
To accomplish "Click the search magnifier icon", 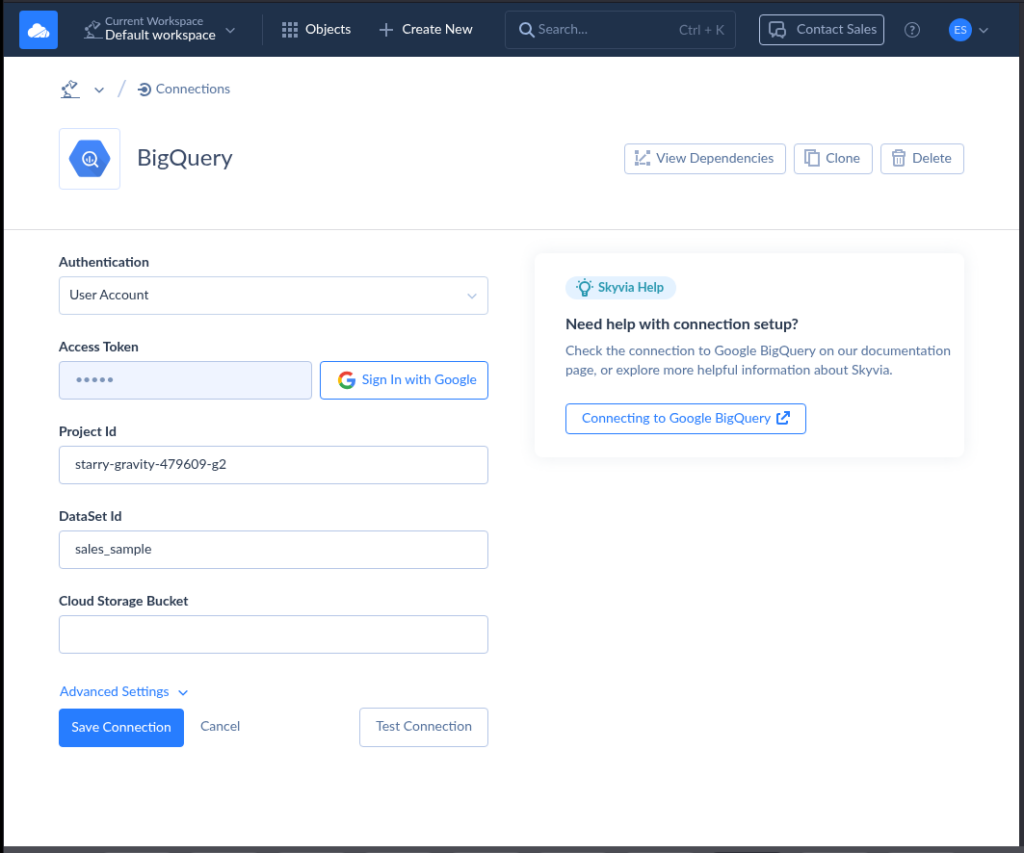I will pyautogui.click(x=527, y=29).
